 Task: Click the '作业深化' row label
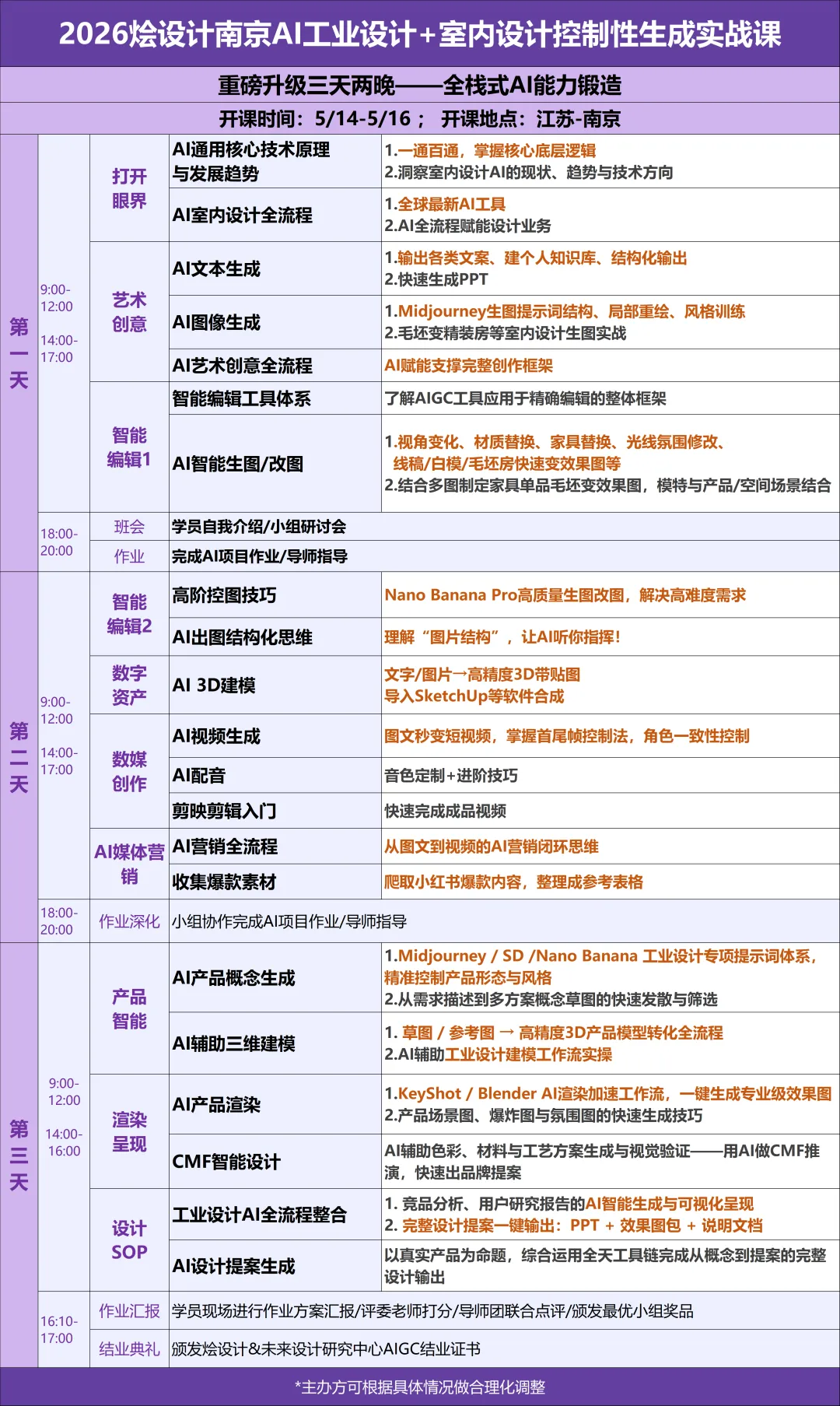129,921
